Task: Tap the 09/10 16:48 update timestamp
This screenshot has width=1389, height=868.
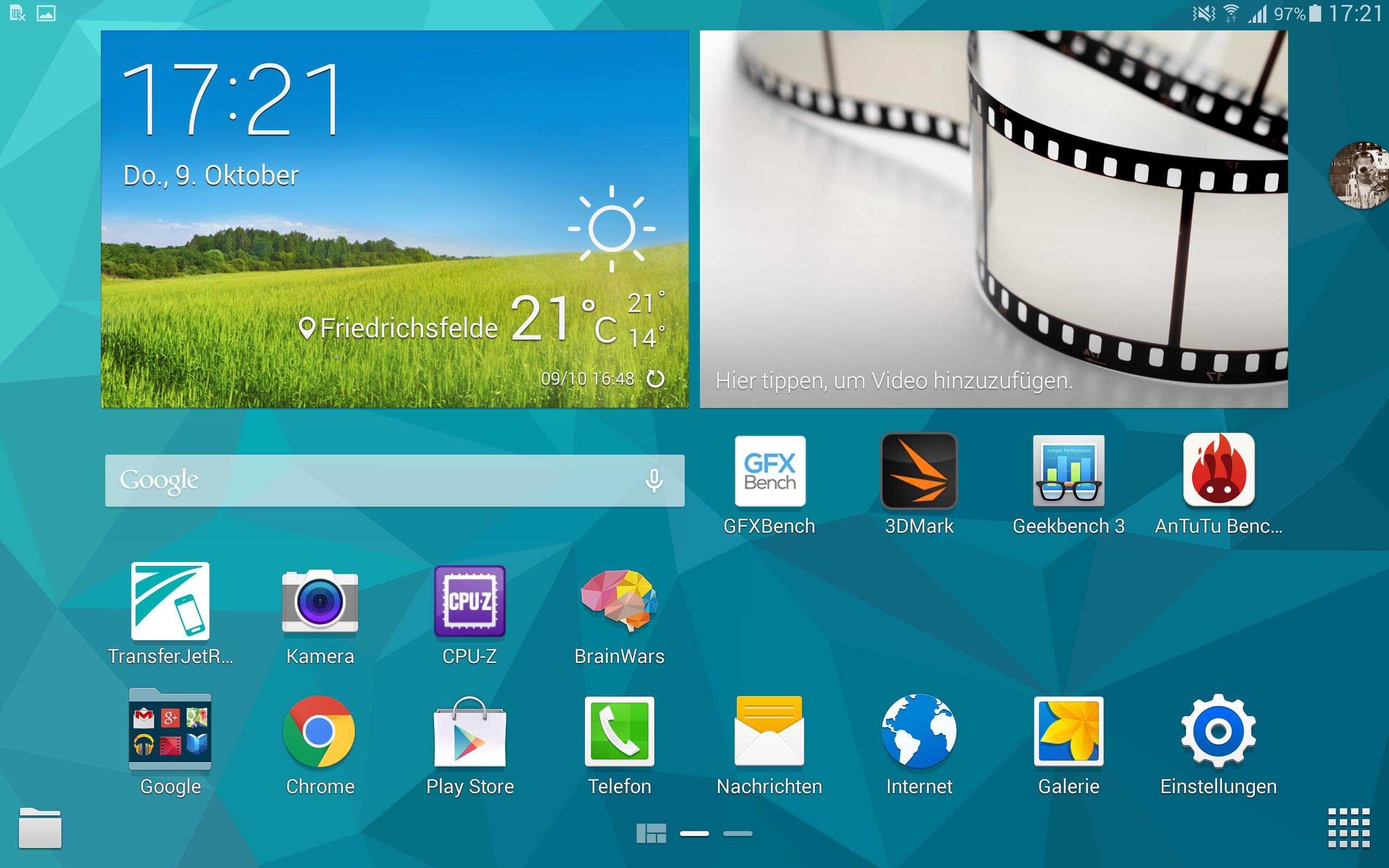Action: tap(587, 379)
